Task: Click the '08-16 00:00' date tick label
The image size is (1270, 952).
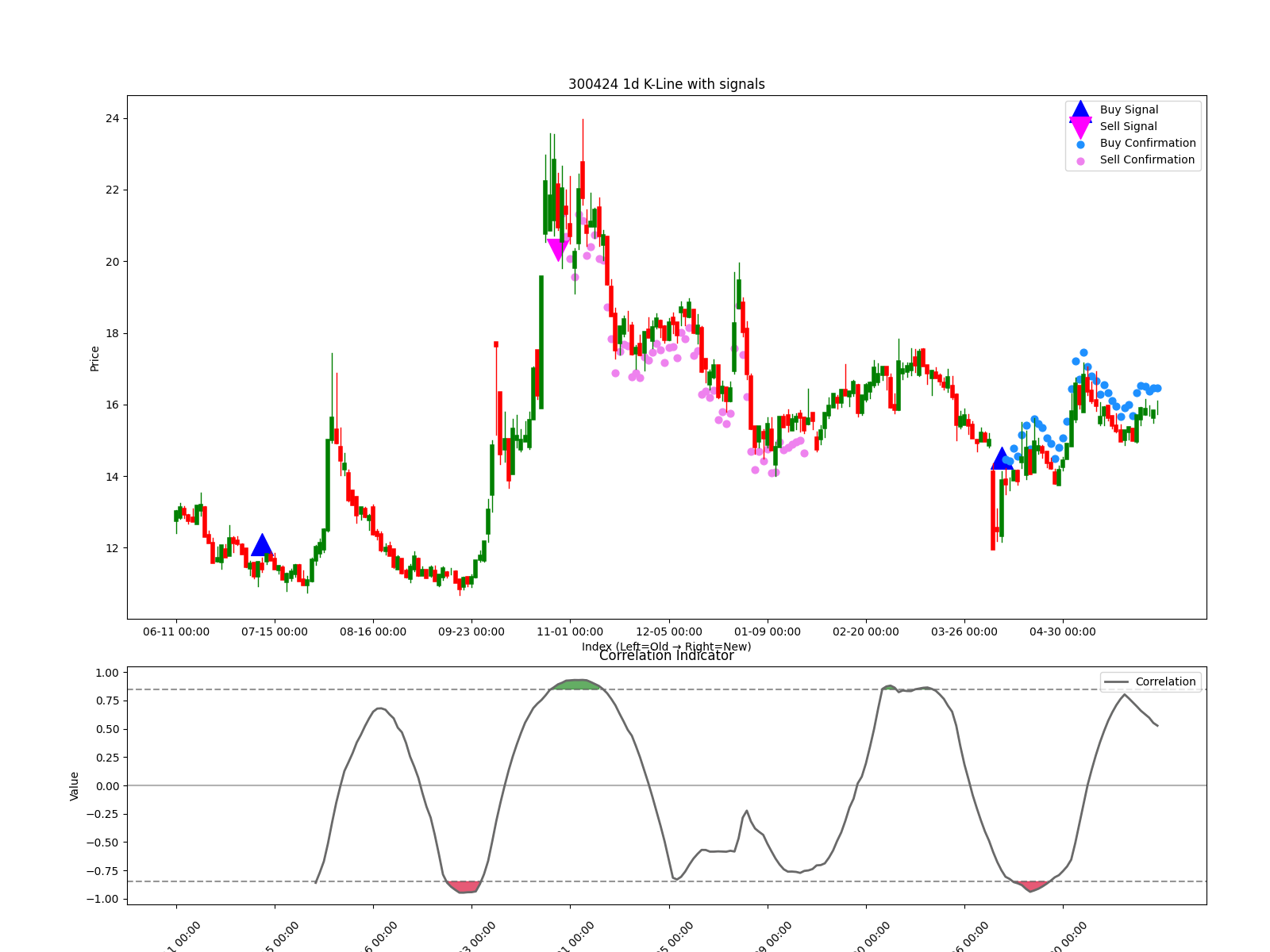Action: 373,632
